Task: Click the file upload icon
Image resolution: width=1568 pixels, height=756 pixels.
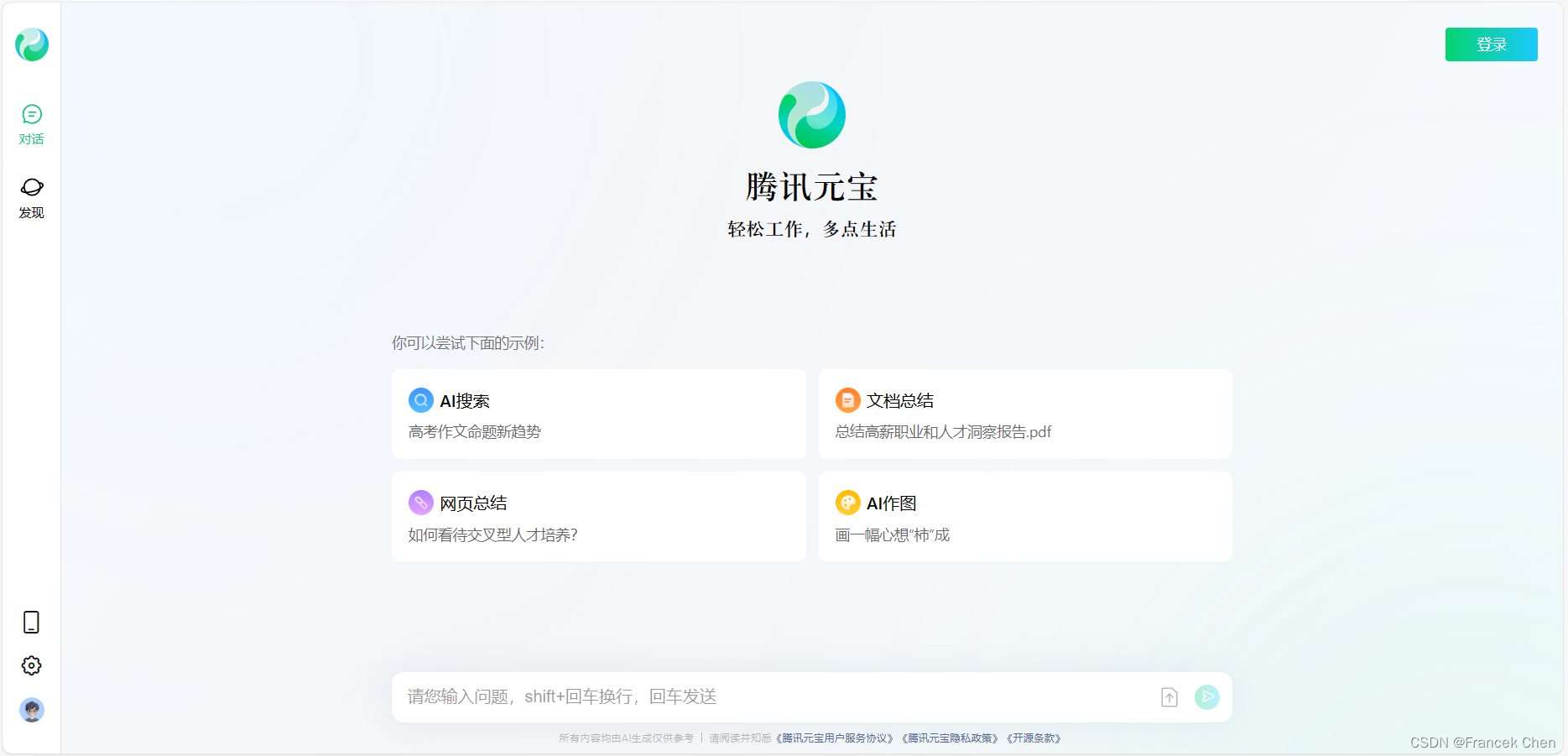Action: (x=1169, y=696)
